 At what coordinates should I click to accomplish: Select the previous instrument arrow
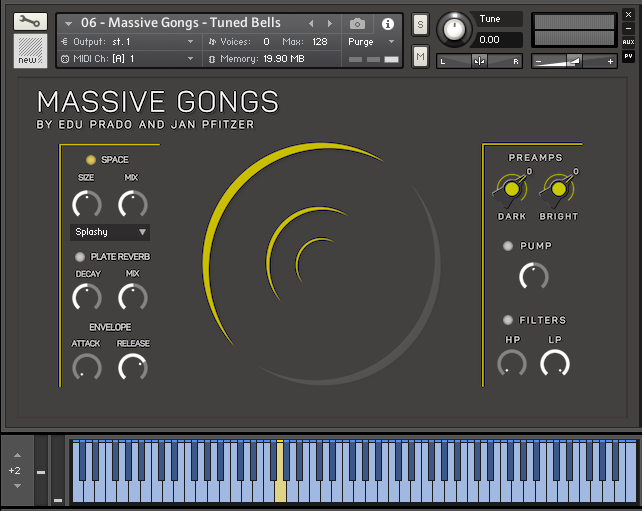click(311, 23)
